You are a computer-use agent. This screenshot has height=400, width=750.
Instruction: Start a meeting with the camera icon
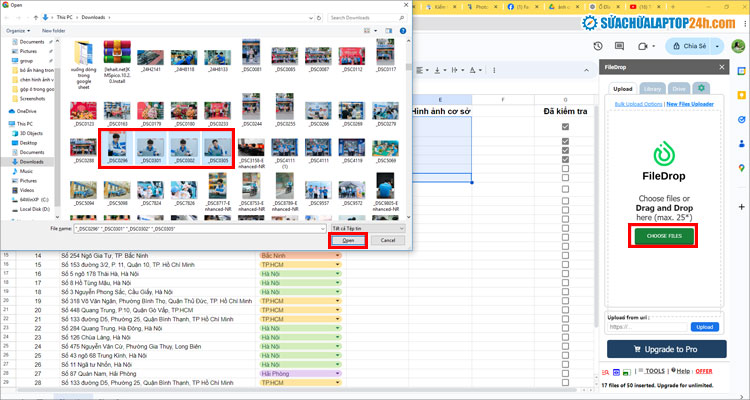click(x=643, y=46)
